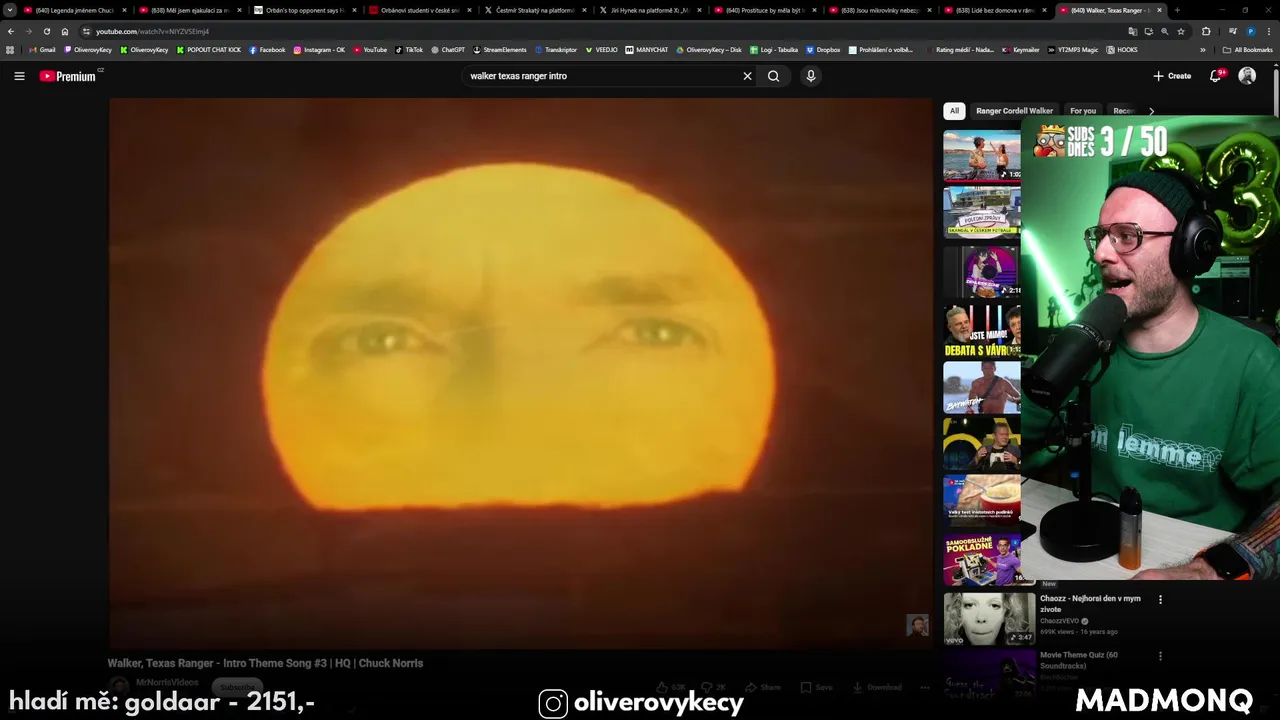The width and height of the screenshot is (1280, 720).
Task: Open the MrNorrisVideos channel link
Action: [167, 683]
